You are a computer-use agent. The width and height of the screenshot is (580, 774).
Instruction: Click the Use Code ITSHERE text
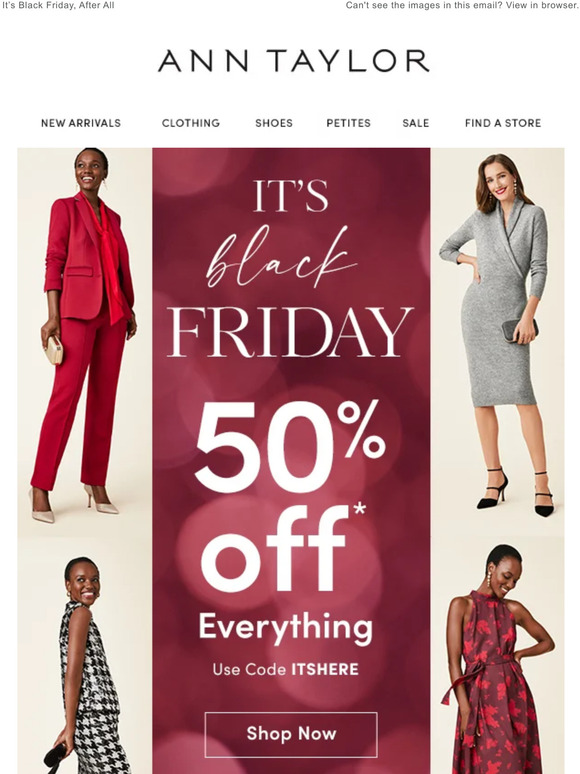click(x=286, y=670)
